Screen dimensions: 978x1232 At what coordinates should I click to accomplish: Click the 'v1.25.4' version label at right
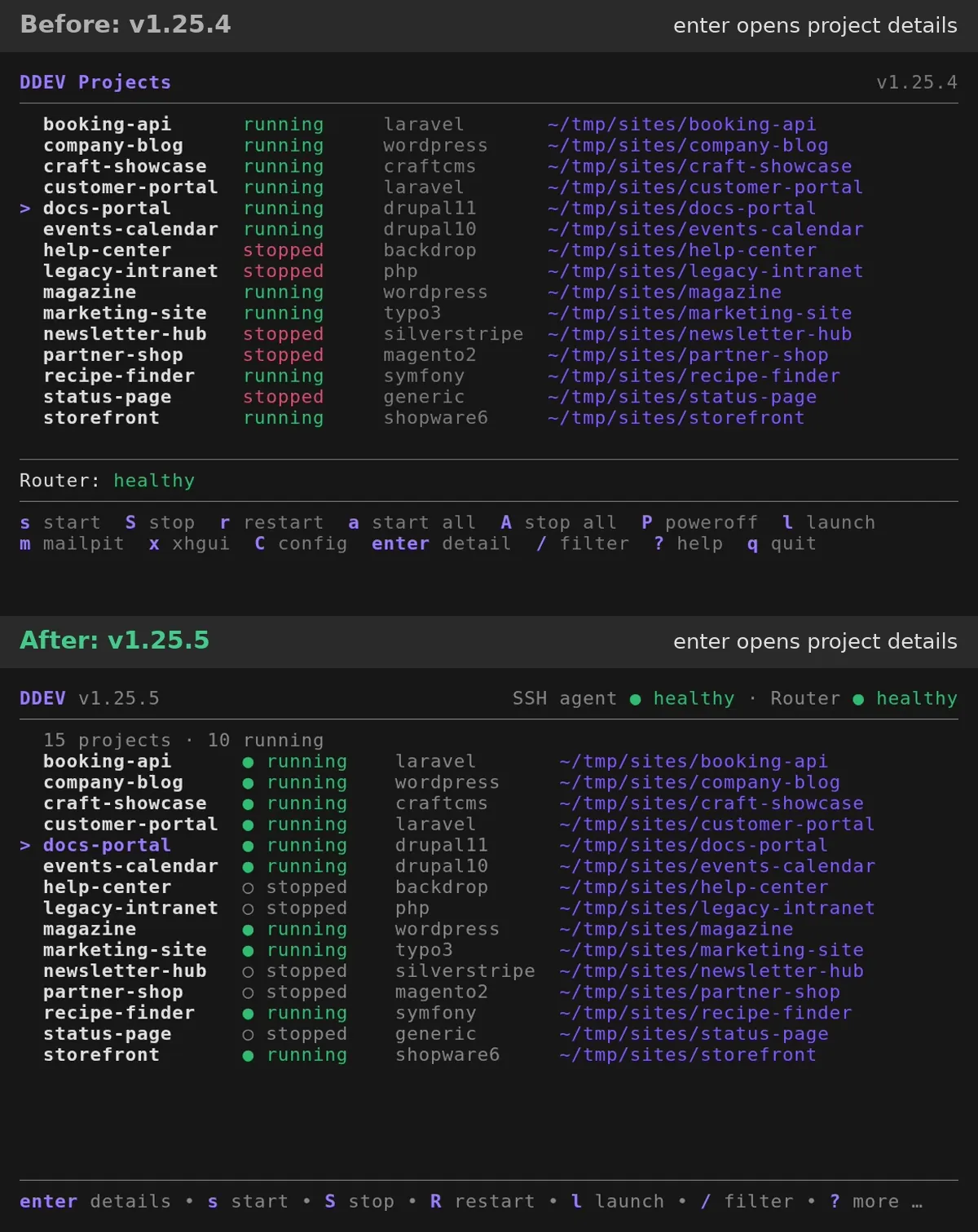[917, 82]
